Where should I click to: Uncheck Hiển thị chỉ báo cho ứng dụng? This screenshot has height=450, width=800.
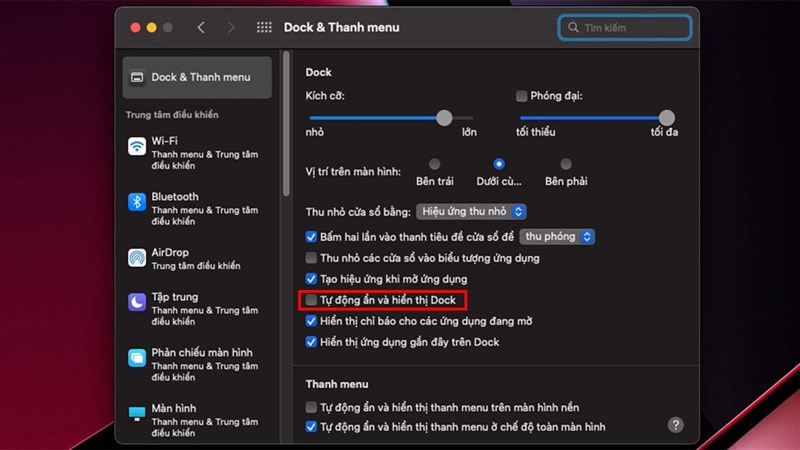pyautogui.click(x=311, y=321)
